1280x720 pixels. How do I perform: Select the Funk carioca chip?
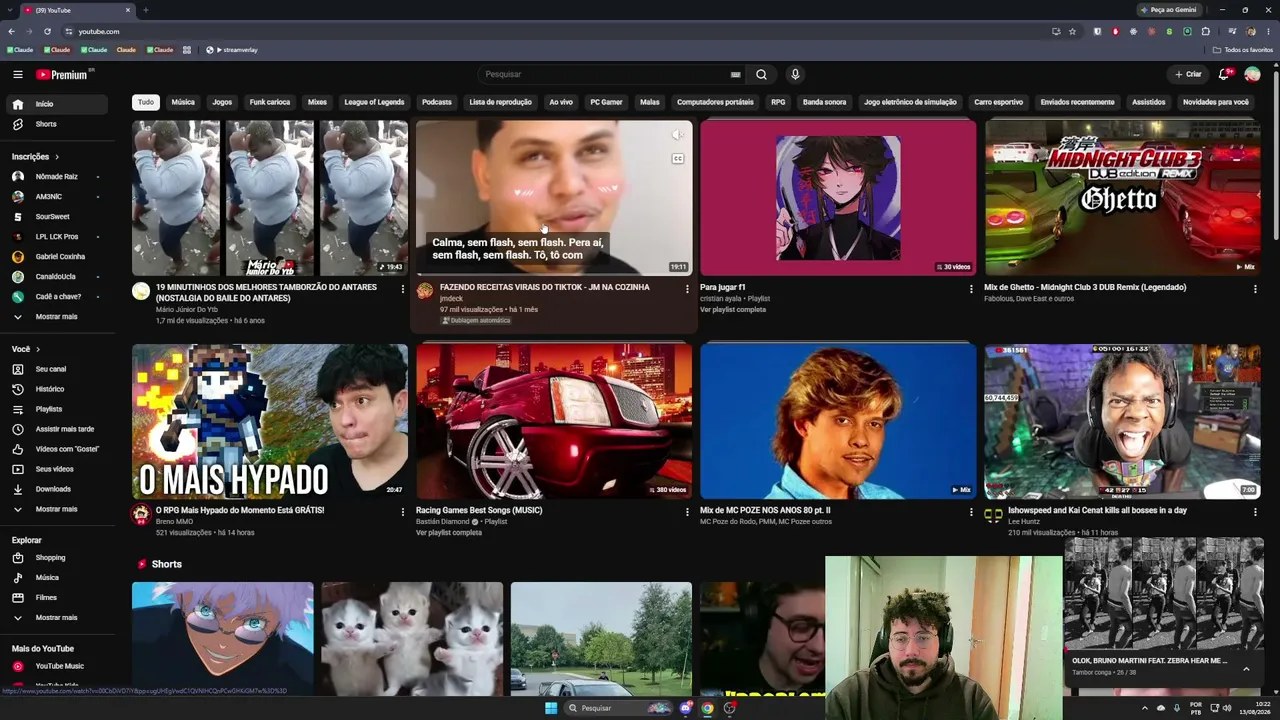[x=270, y=102]
